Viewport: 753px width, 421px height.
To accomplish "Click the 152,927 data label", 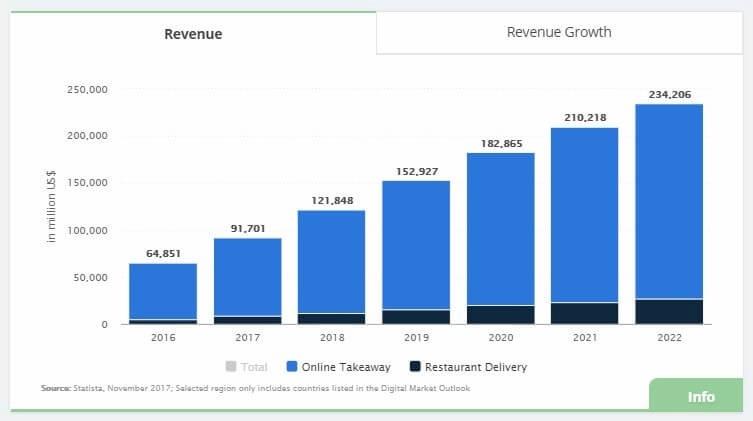I will 417,171.
